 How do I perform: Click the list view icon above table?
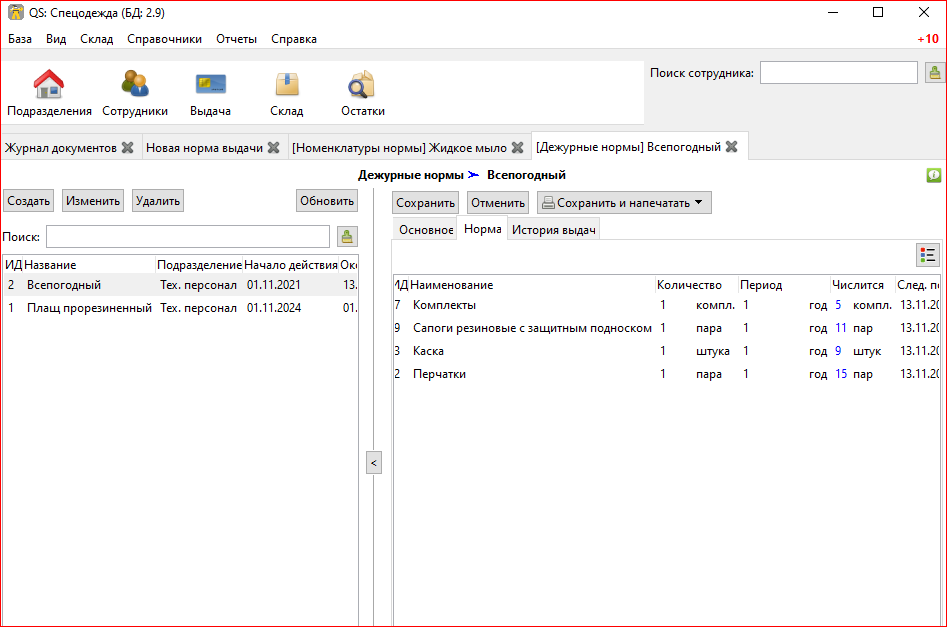[928, 255]
